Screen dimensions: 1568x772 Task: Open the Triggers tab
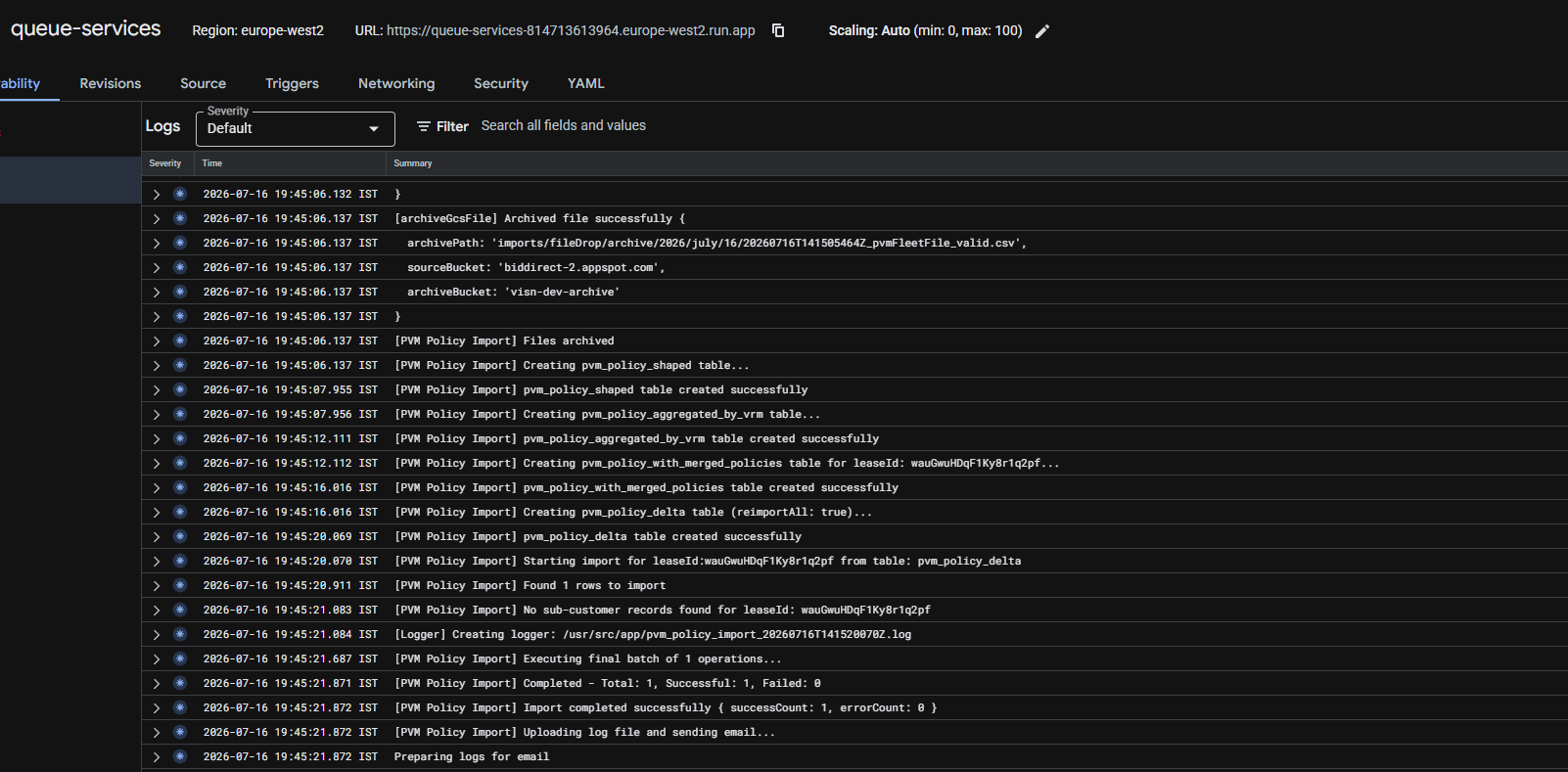tap(292, 83)
